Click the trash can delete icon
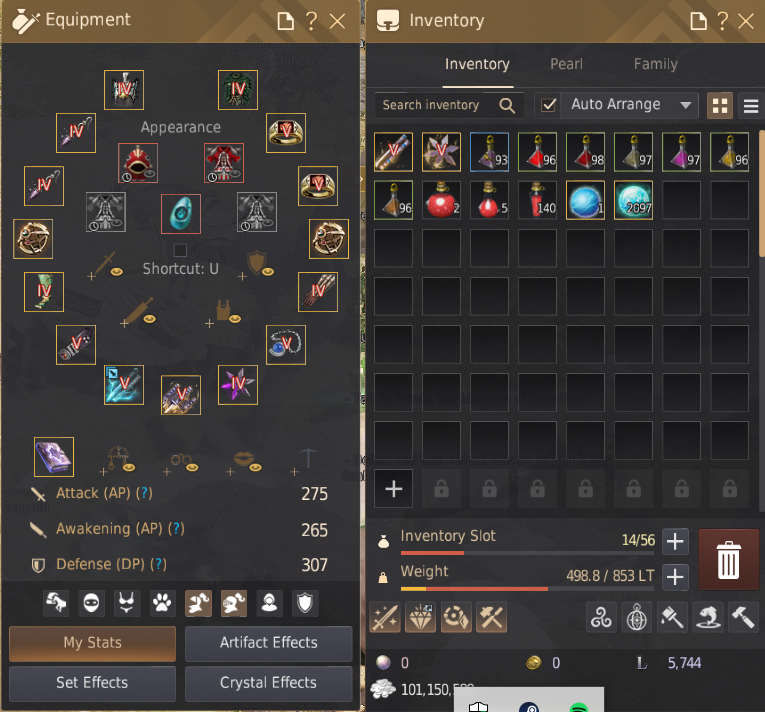This screenshot has height=712, width=765. (x=728, y=560)
